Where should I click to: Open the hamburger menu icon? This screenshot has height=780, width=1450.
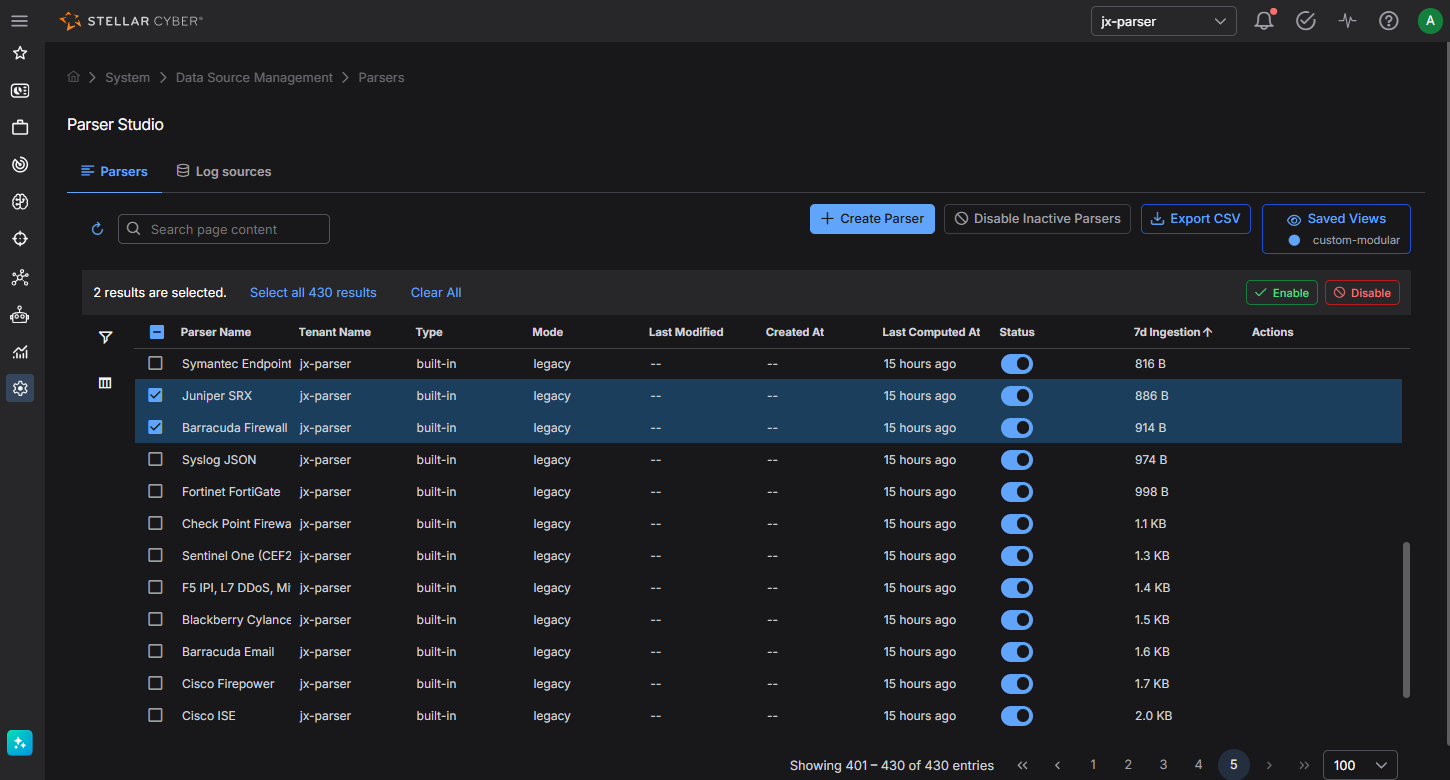pos(19,21)
